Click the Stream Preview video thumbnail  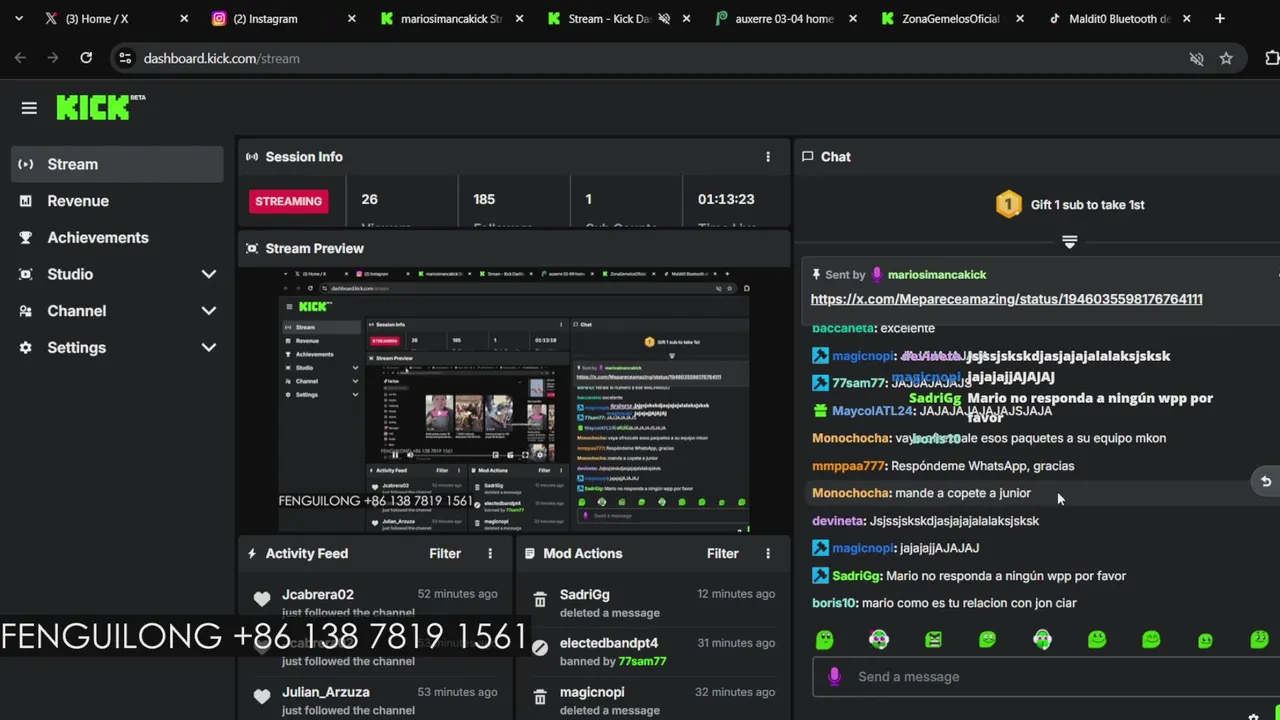point(514,400)
